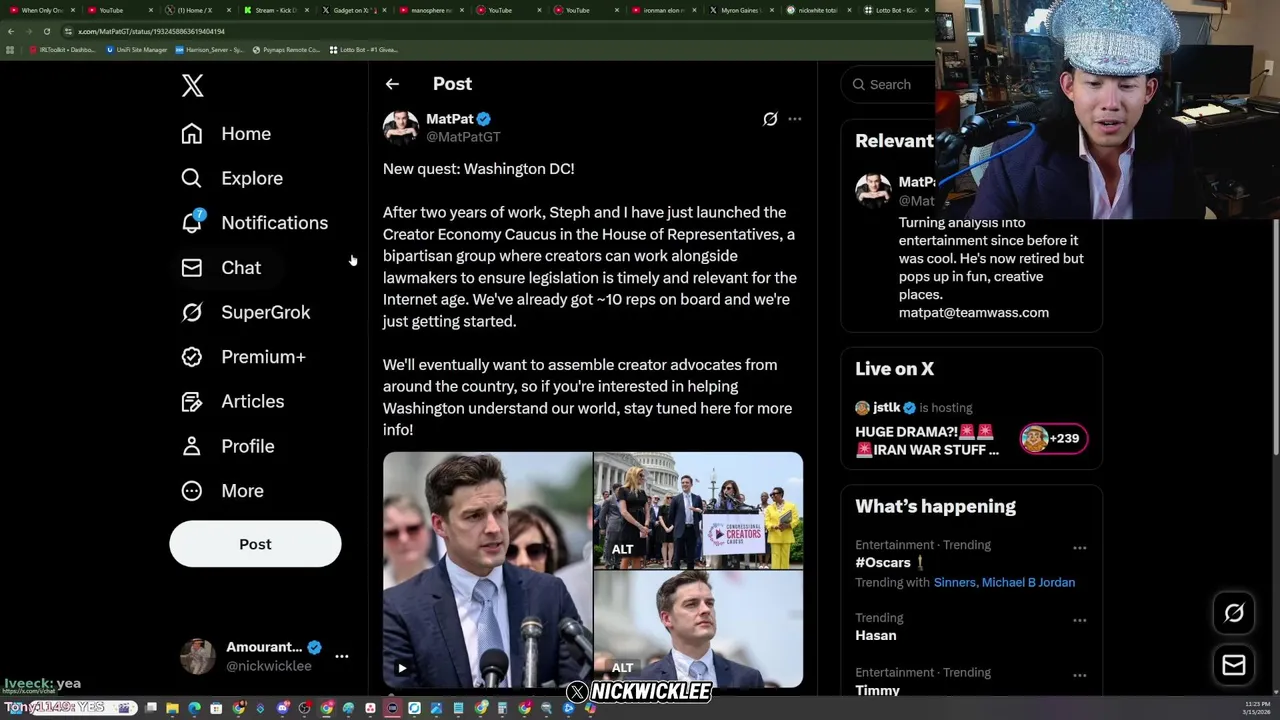Open Microsoft Edge from the taskbar

(x=194, y=708)
